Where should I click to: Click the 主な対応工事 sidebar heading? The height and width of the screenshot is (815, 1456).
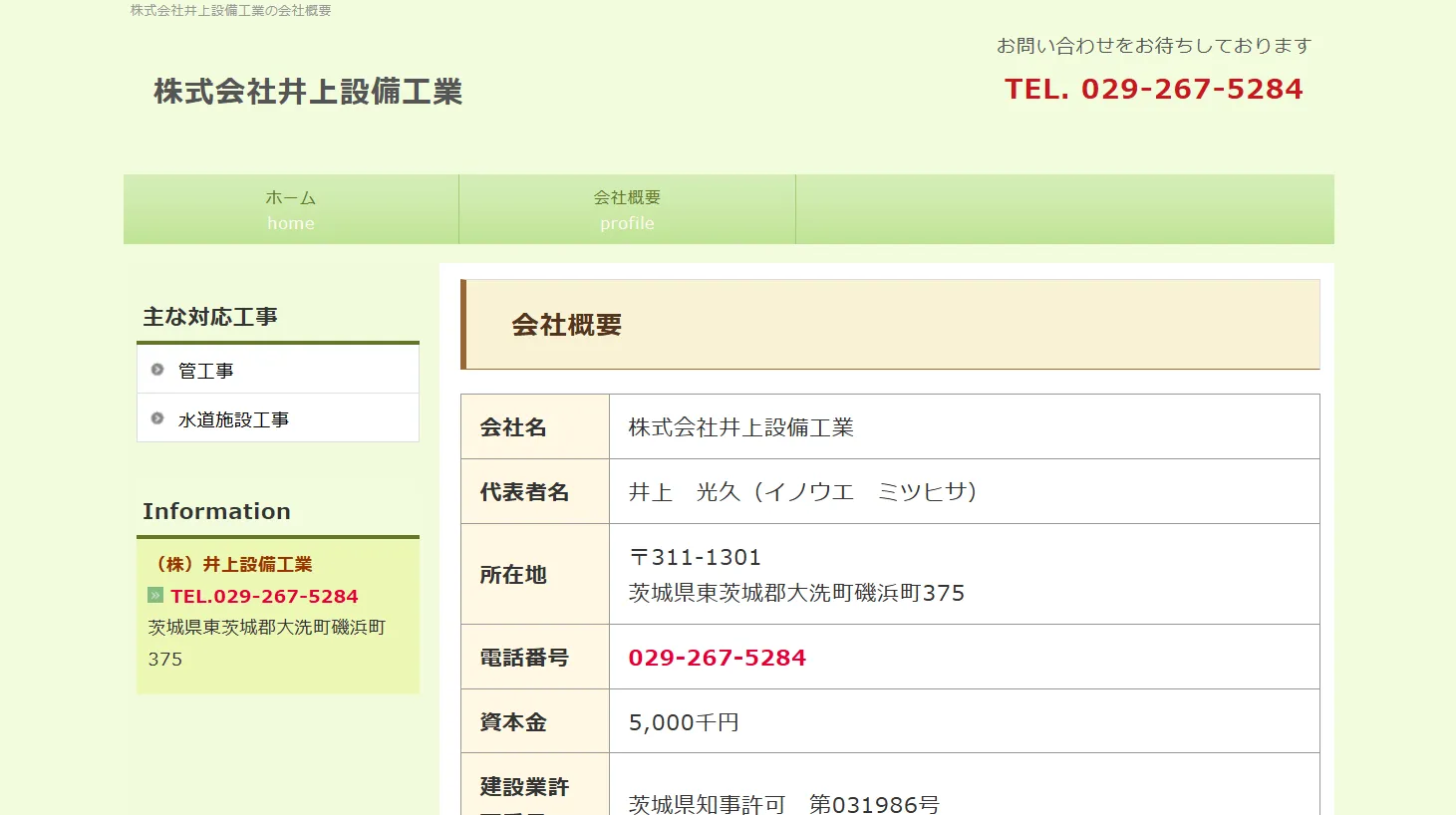(210, 317)
